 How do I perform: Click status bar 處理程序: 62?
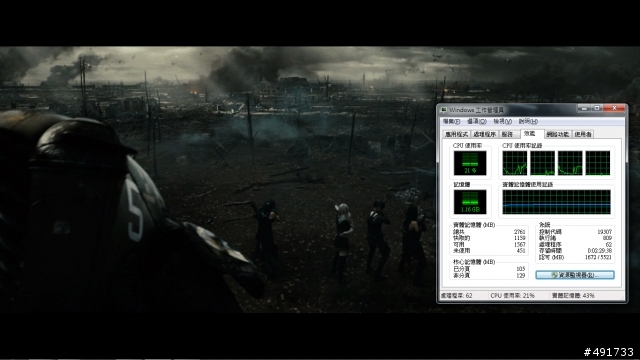456,296
